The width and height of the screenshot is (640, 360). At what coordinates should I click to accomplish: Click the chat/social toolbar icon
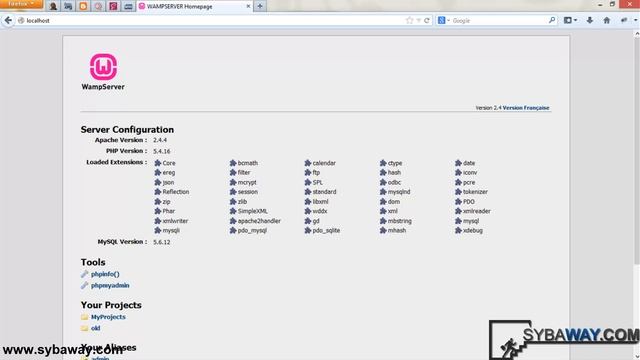(x=624, y=20)
